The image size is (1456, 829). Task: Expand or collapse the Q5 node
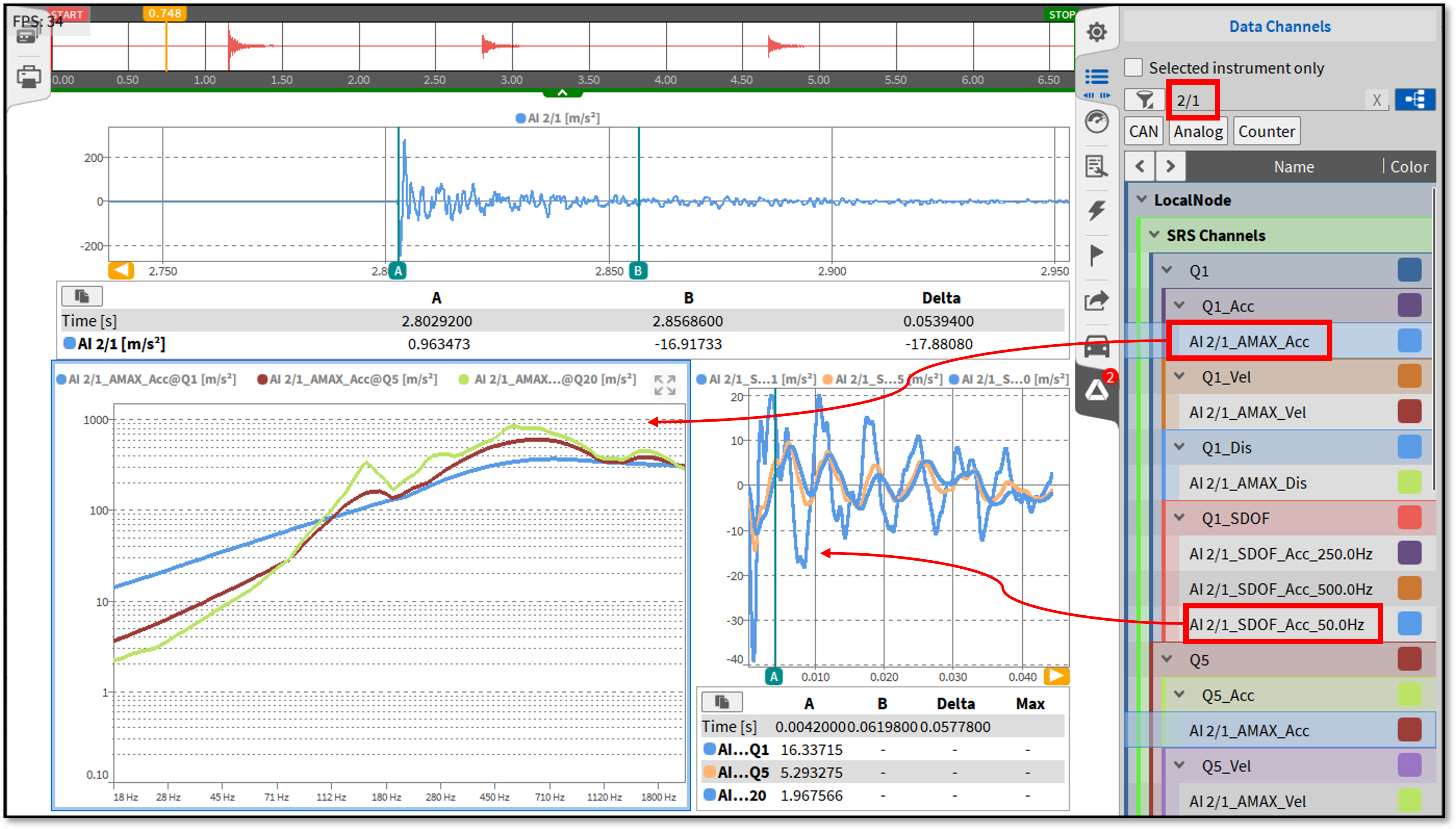[1167, 659]
